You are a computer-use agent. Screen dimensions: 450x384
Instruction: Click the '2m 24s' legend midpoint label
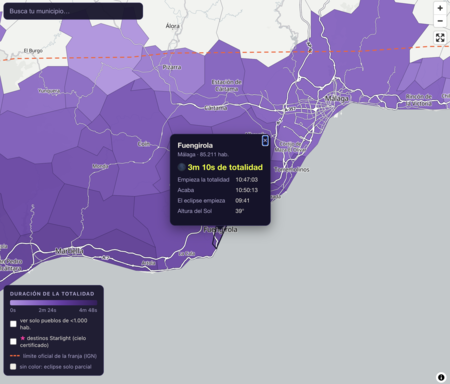point(47,310)
